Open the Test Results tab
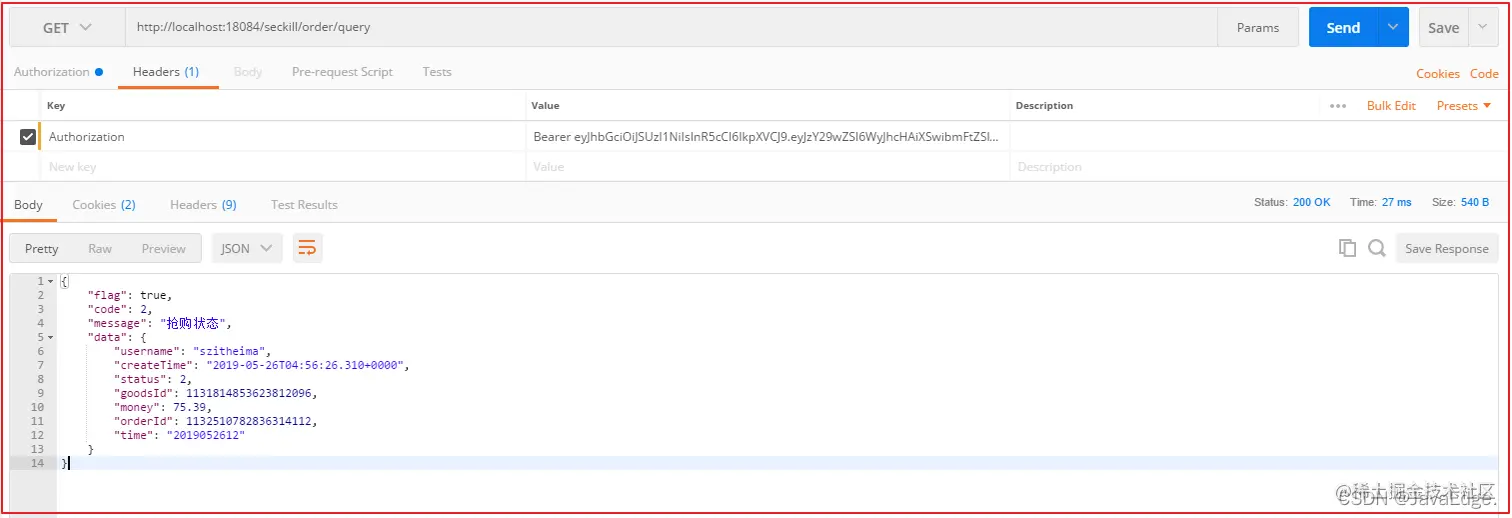Screen dimensions: 1512x518 pos(304,205)
